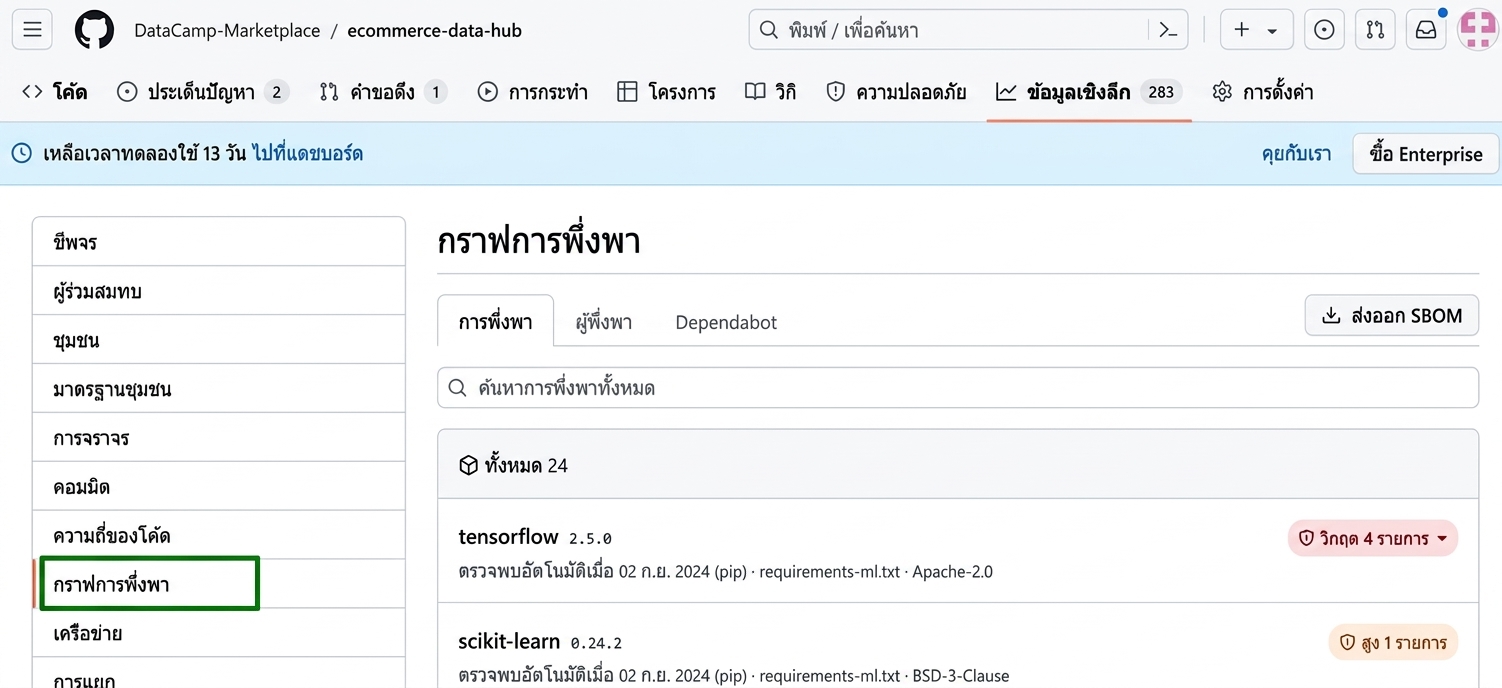Select ความถี่ของโค้ด in the sidebar
This screenshot has height=688, width=1502.
(219, 535)
